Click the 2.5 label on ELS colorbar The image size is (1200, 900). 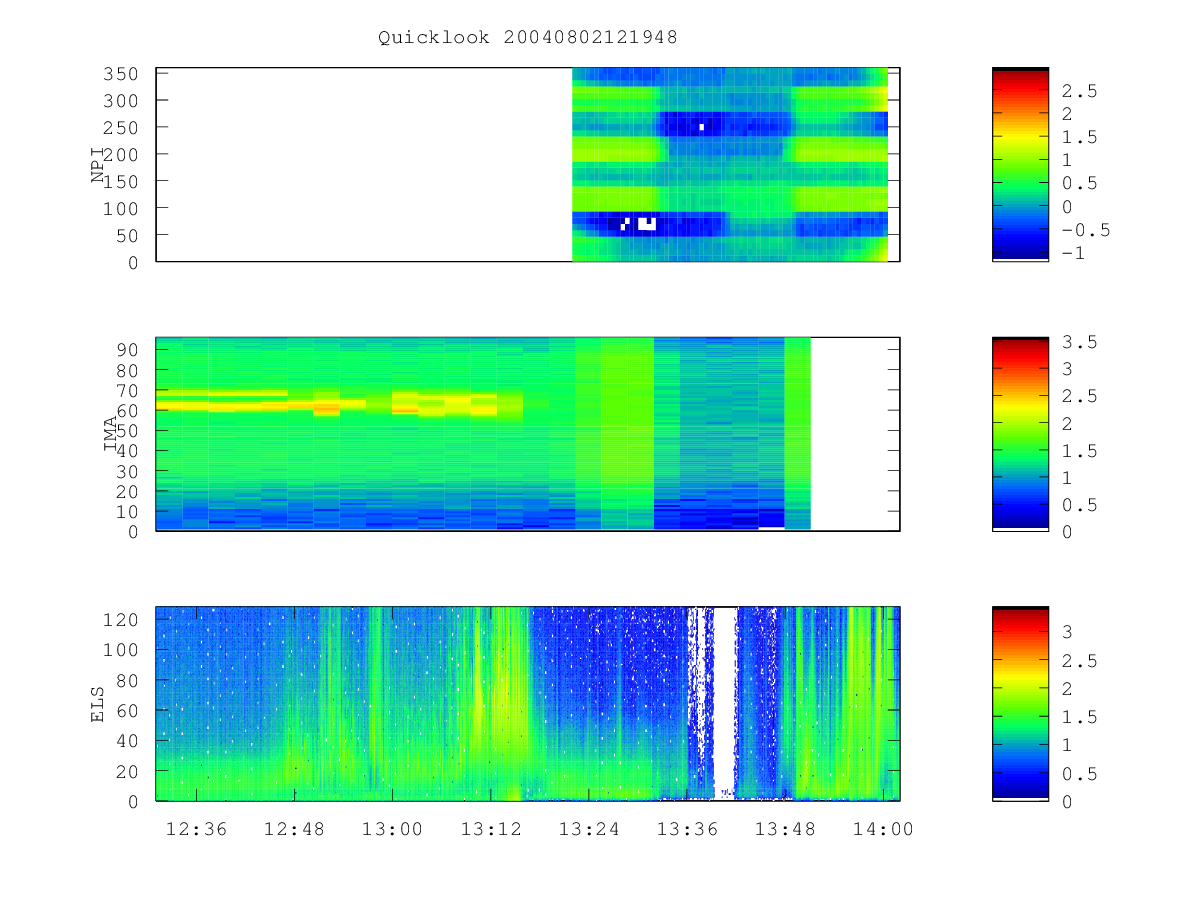click(1080, 661)
